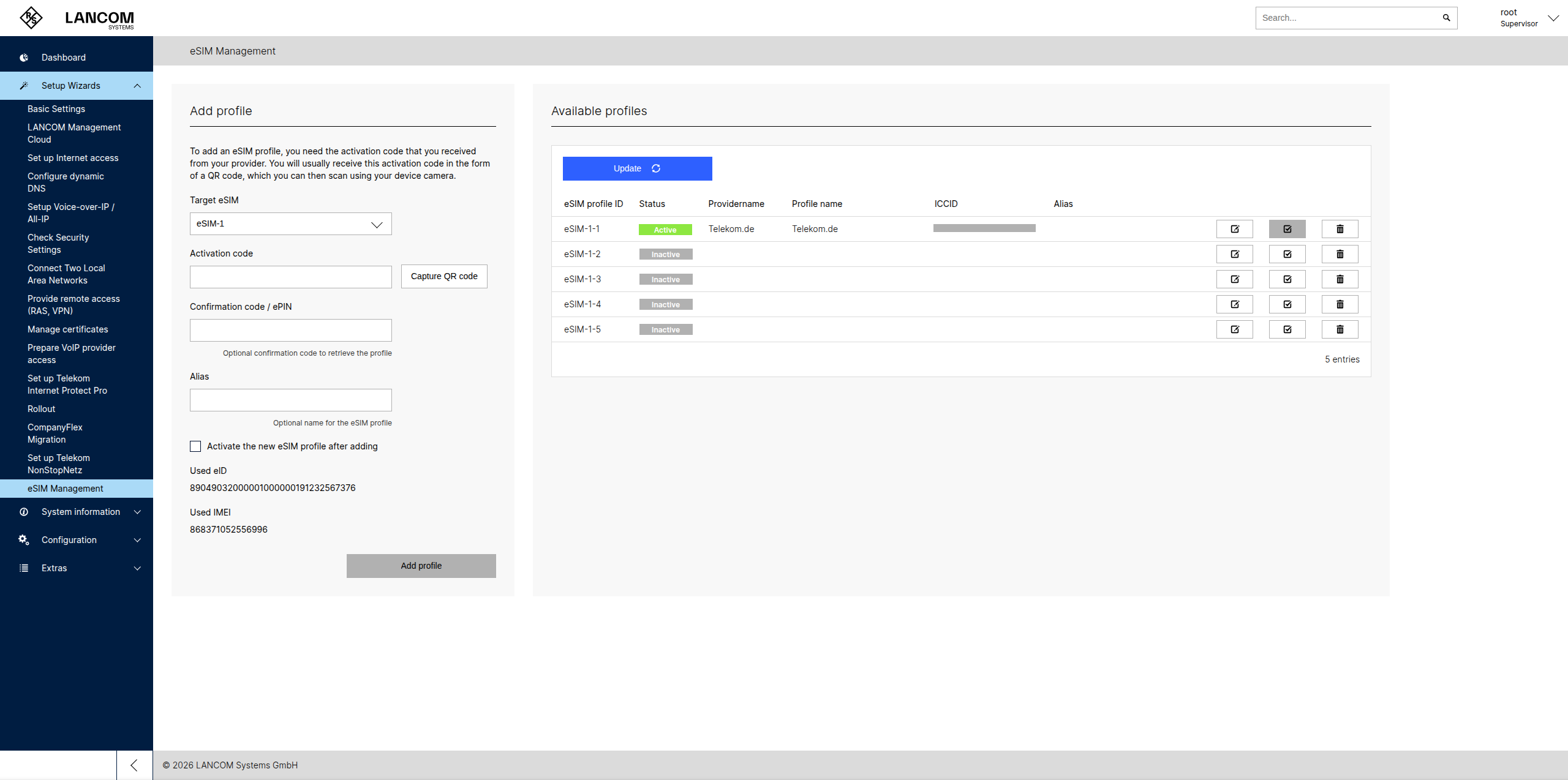Image resolution: width=1568 pixels, height=780 pixels.
Task: Click the Activation code input field
Action: (290, 277)
